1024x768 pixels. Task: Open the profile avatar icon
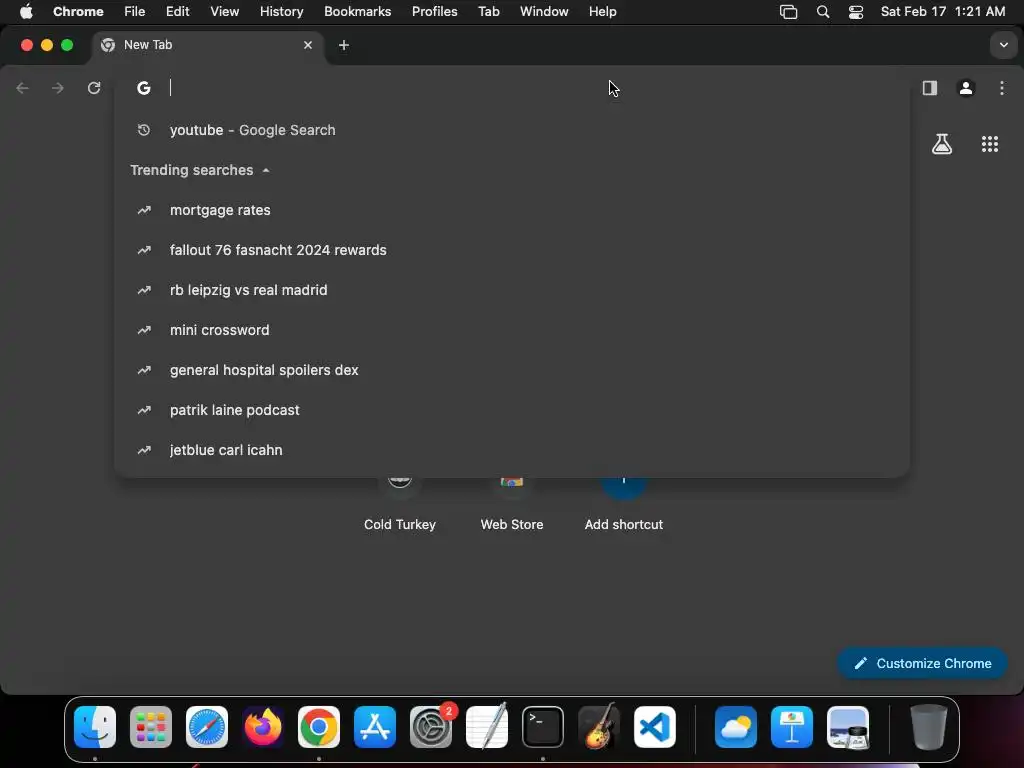point(966,88)
